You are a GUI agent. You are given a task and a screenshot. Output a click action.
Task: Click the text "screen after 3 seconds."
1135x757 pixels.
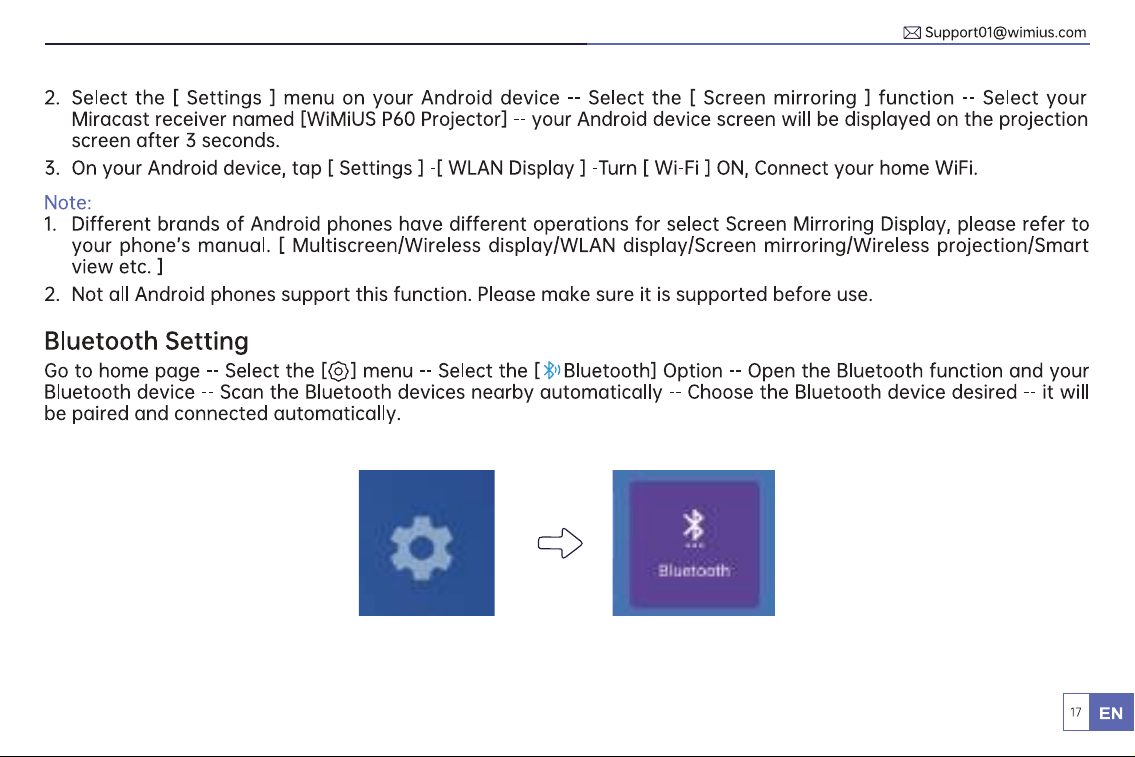(x=175, y=140)
